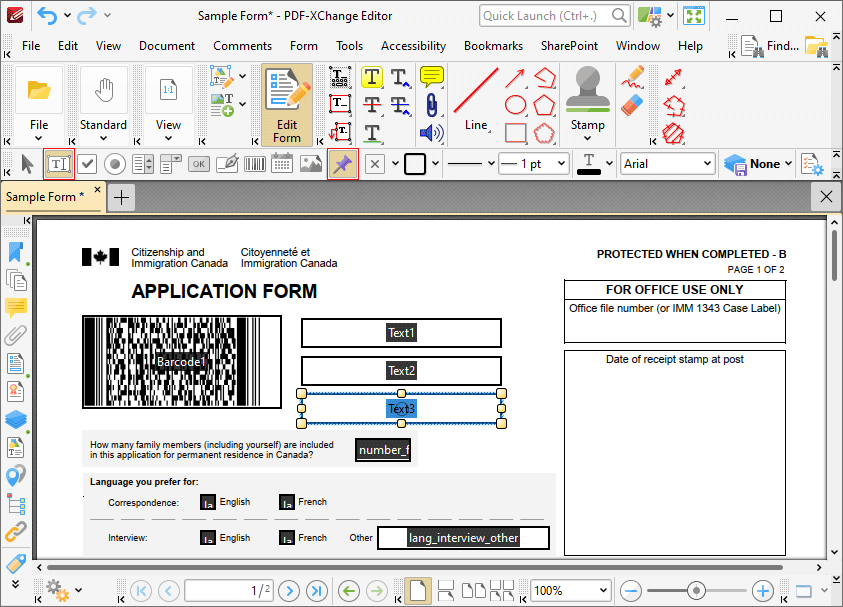Go to the next page
Screen dimensions: 843x607
[289, 591]
